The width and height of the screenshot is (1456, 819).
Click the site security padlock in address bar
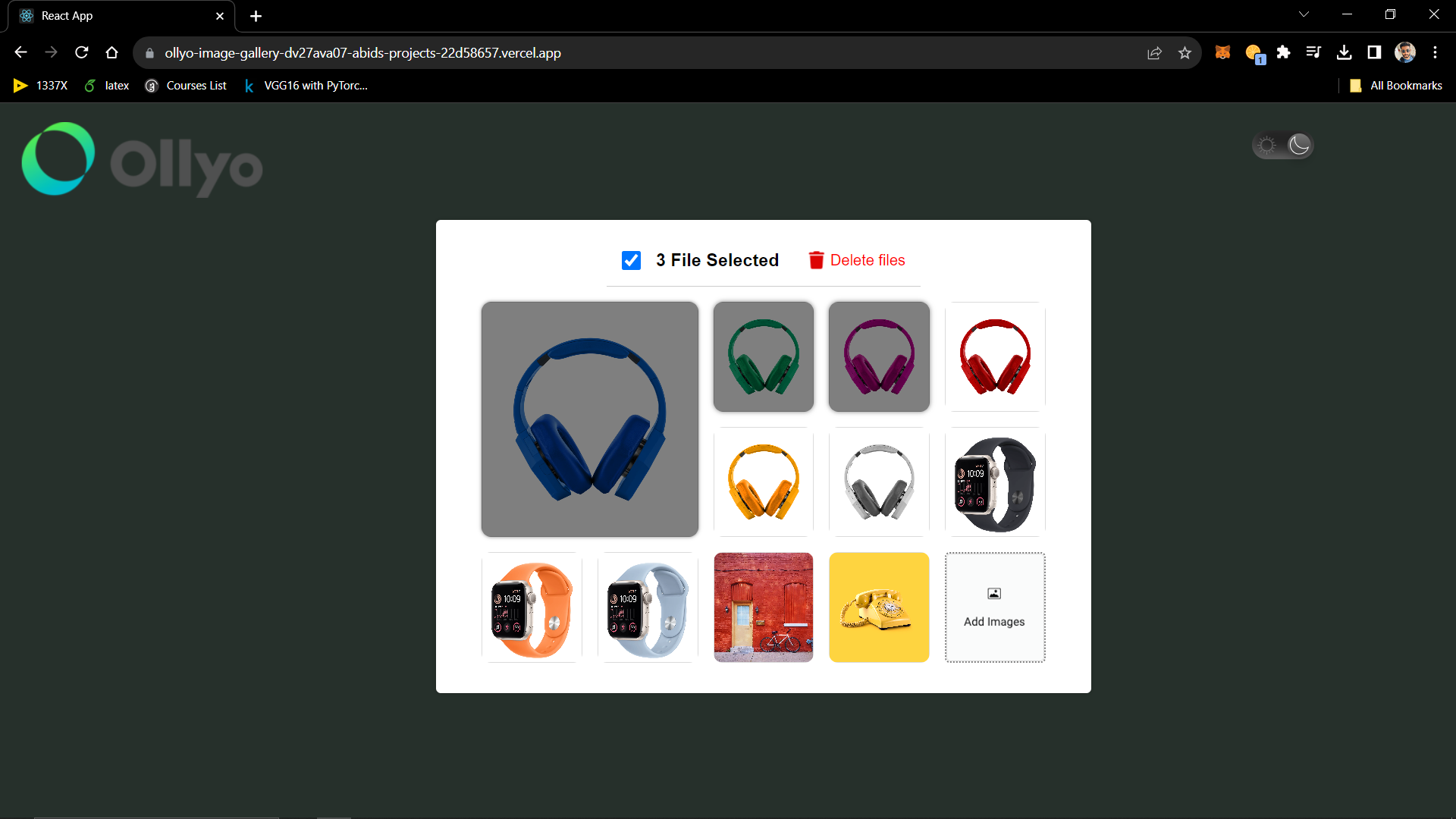[x=149, y=52]
